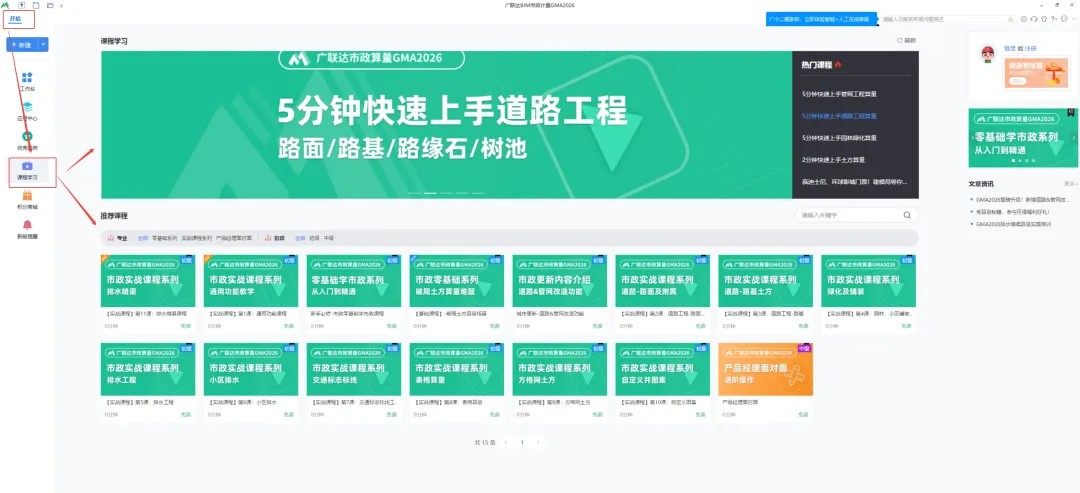Open the 工作台 workbench sidebar icon

(x=27, y=79)
